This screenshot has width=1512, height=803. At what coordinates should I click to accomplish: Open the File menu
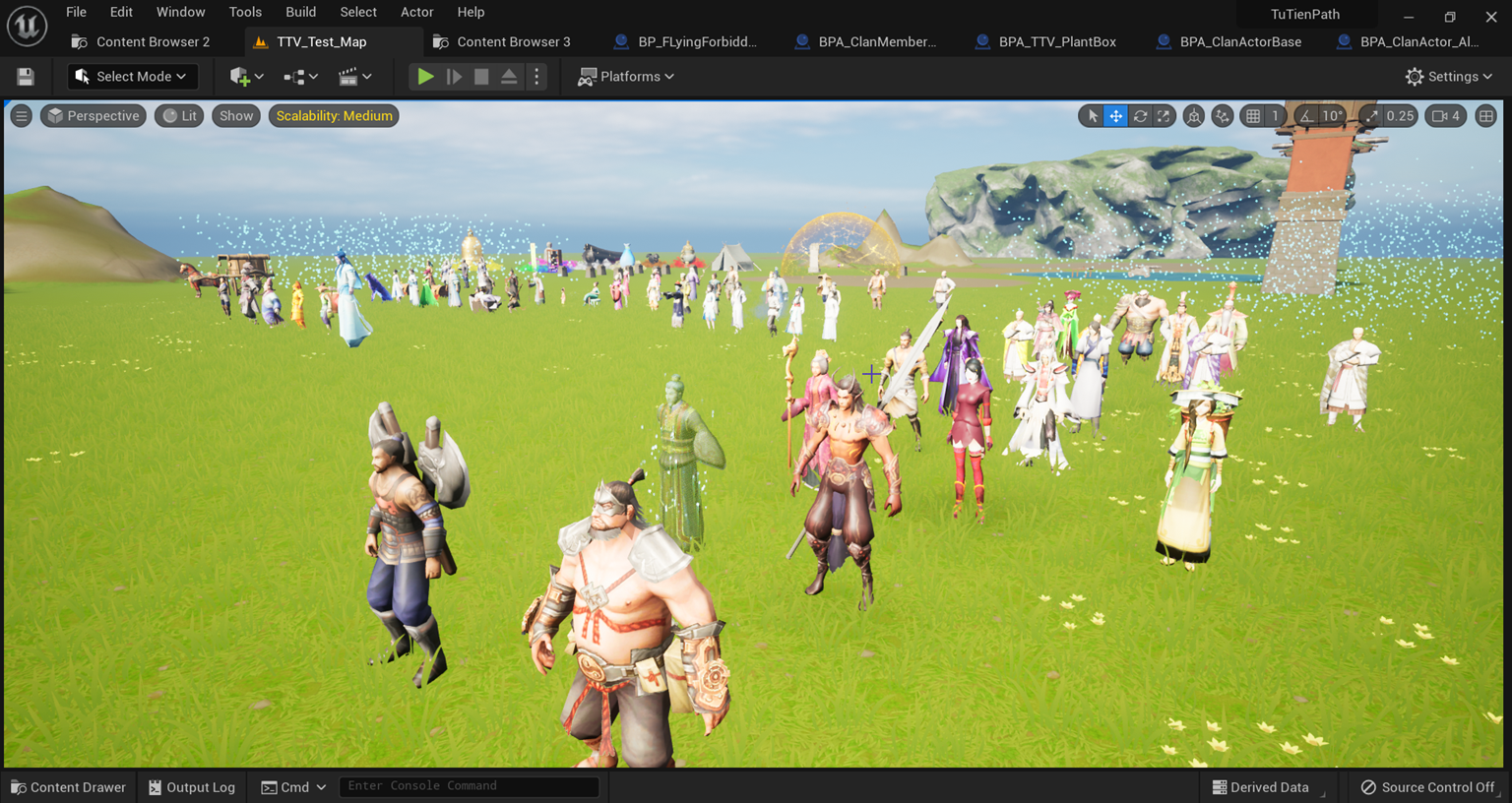pos(76,12)
